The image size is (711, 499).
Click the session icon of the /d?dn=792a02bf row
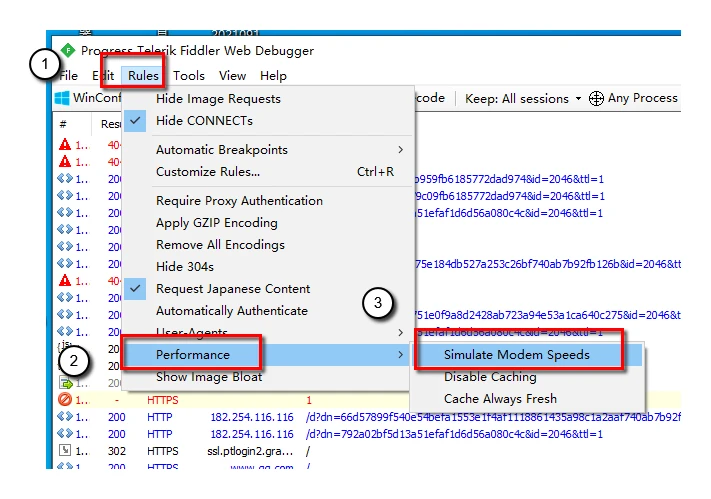pos(65,434)
